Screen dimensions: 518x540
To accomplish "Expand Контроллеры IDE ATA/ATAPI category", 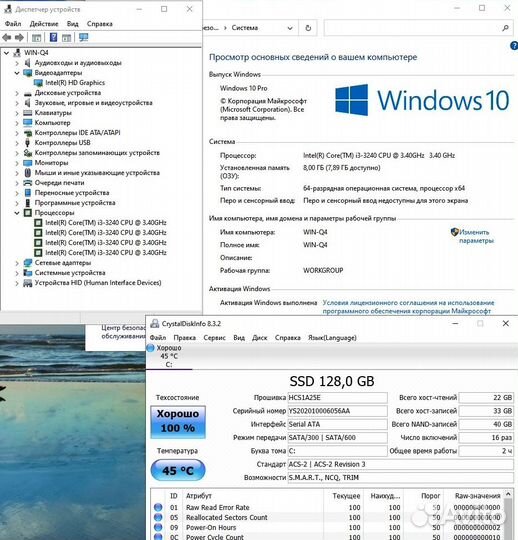I will point(17,133).
